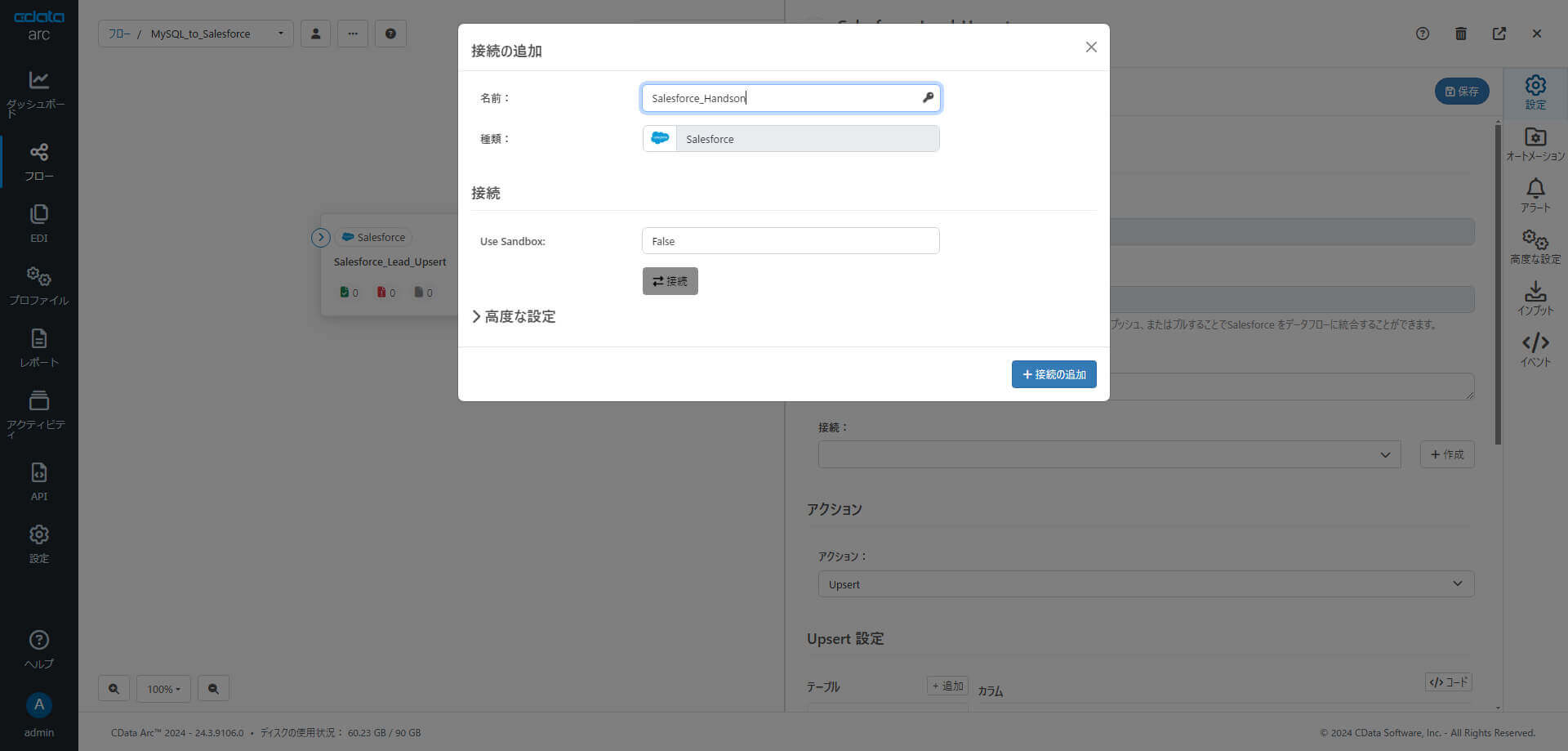Edit the 名前 connection name field

coord(791,98)
